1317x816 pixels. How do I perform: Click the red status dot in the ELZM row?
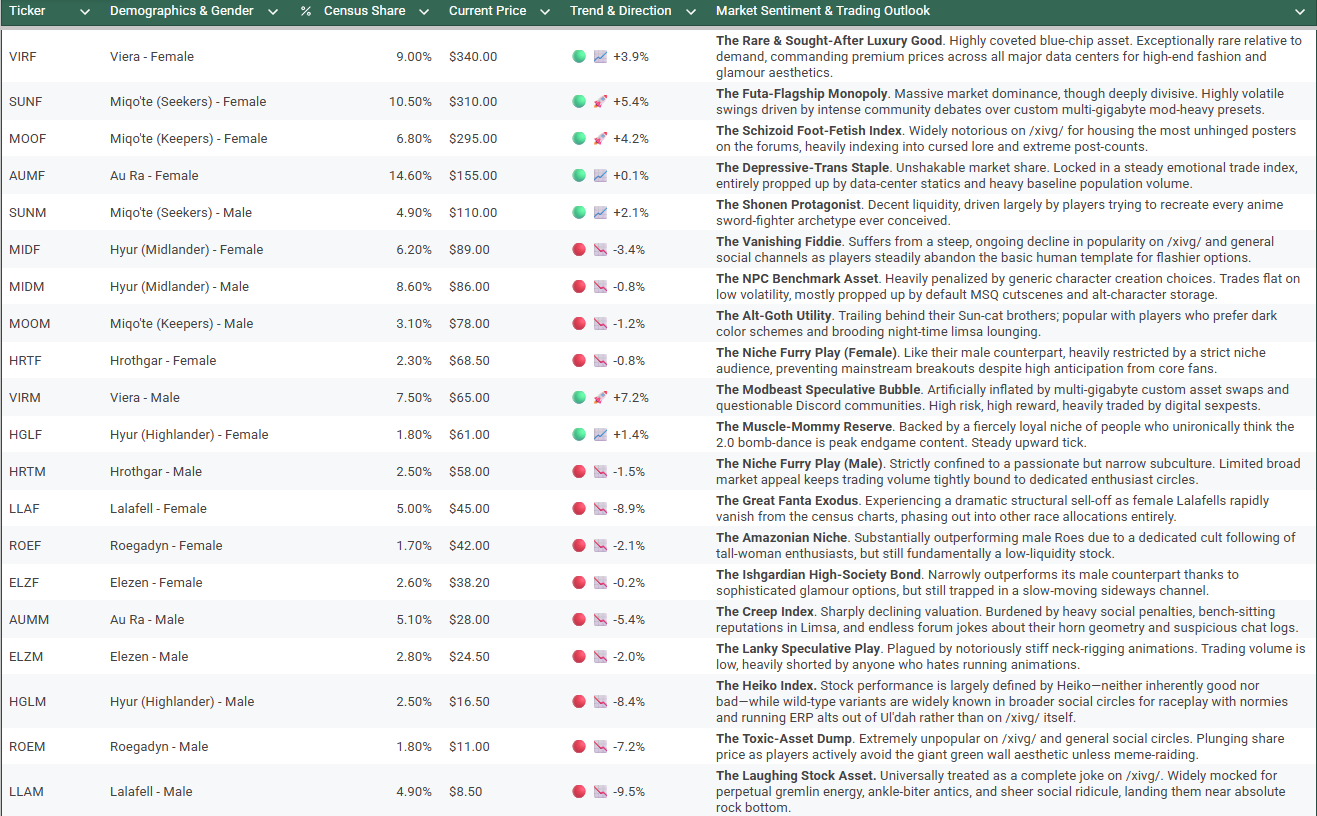coord(579,657)
